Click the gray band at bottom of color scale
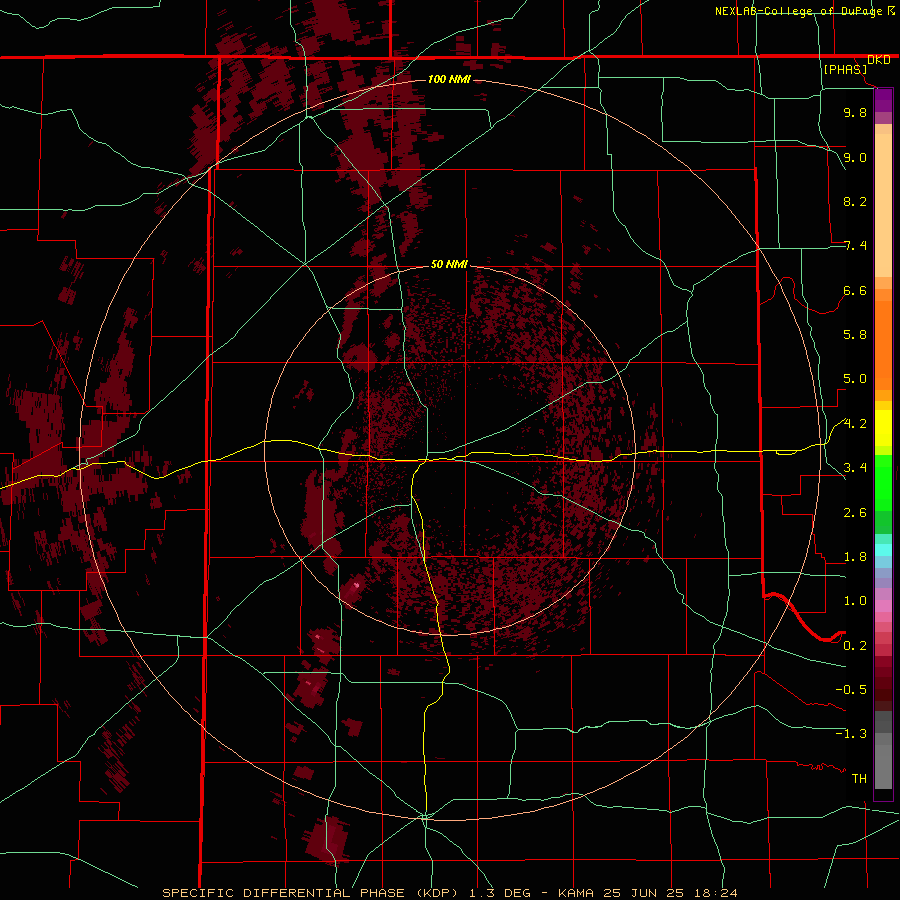 point(883,761)
